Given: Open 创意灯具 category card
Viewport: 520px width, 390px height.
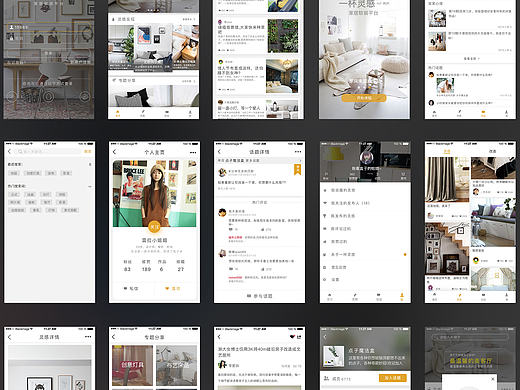Looking at the screenshot, I should tap(132, 365).
